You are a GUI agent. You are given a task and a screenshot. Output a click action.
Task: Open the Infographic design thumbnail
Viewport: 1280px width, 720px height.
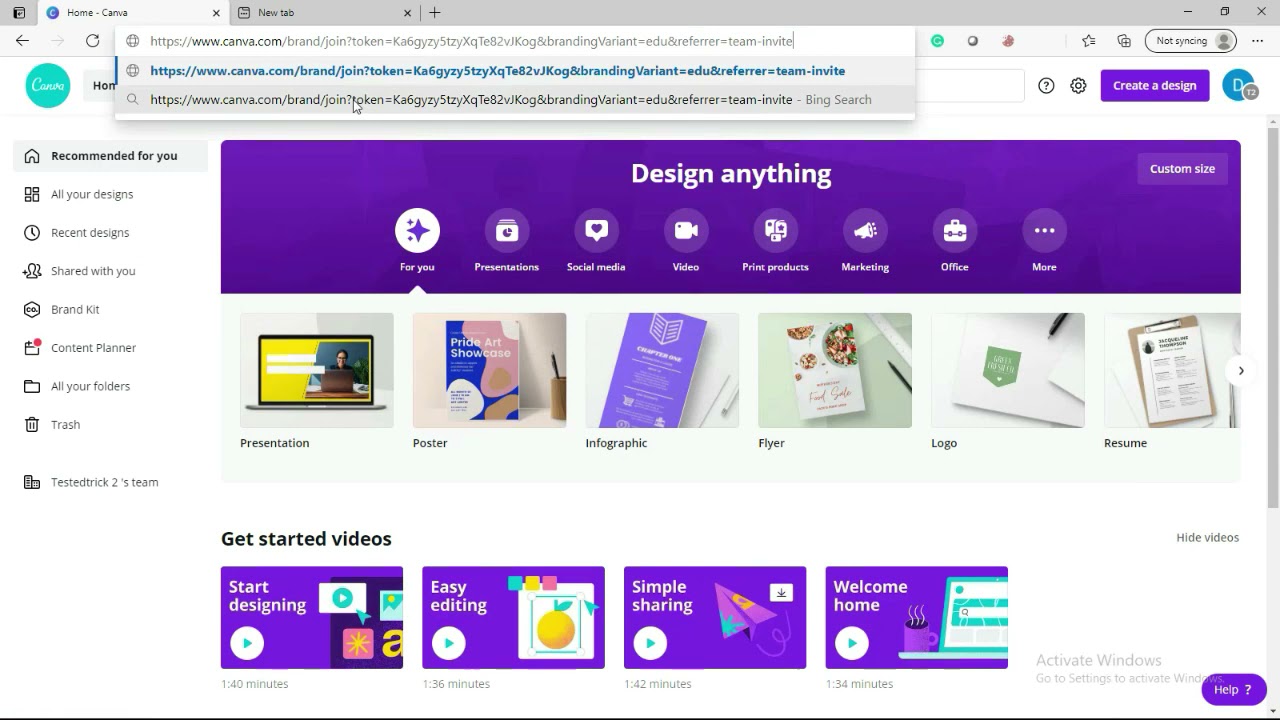pyautogui.click(x=662, y=371)
